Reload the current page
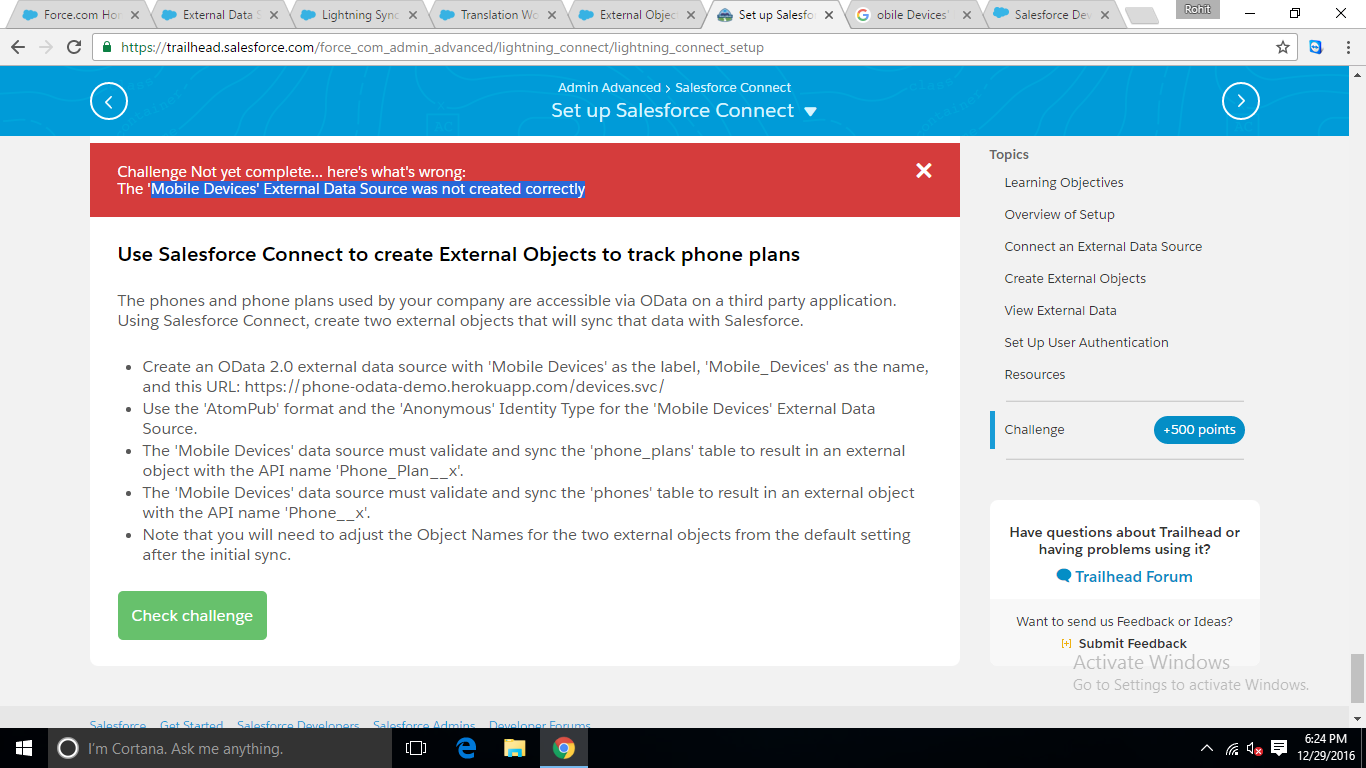Screen dimensions: 1366x768 click(x=74, y=47)
